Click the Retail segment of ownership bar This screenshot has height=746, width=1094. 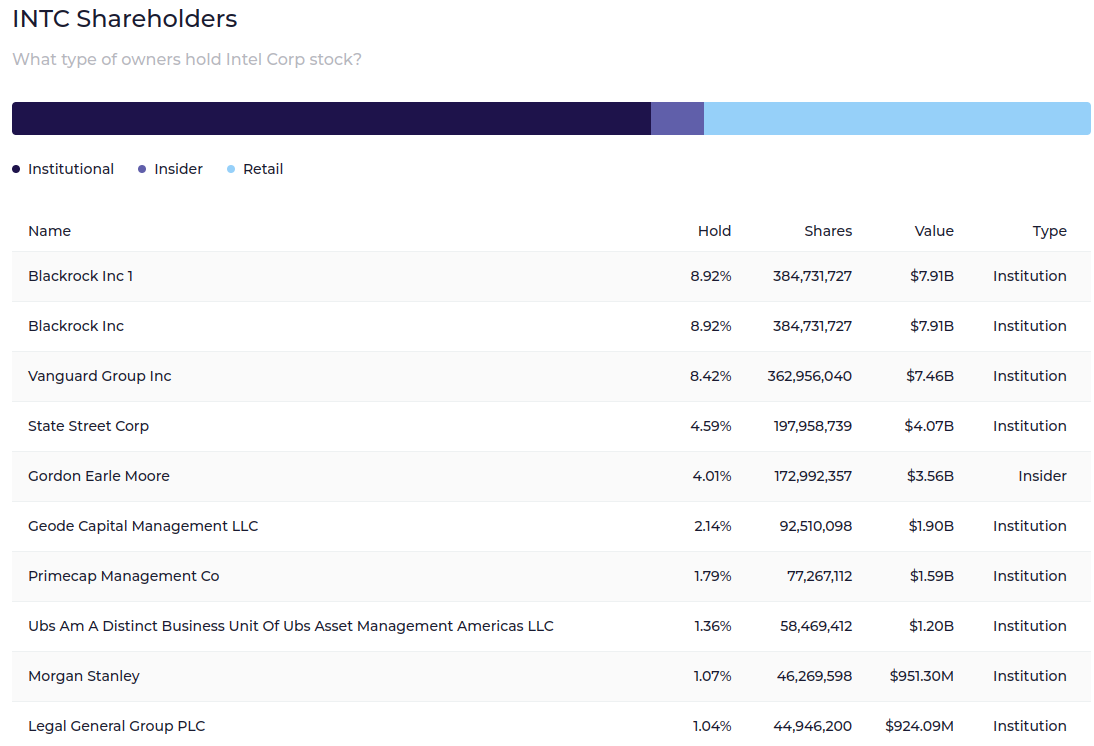coord(897,119)
